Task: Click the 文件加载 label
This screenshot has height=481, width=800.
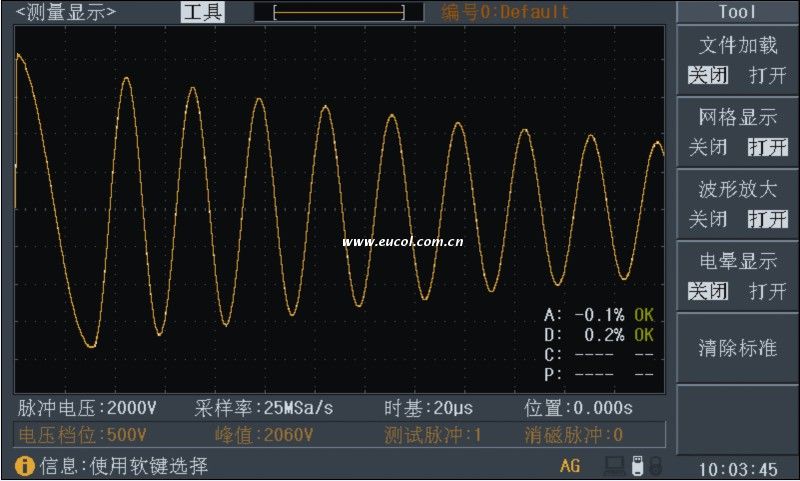Action: pos(738,45)
